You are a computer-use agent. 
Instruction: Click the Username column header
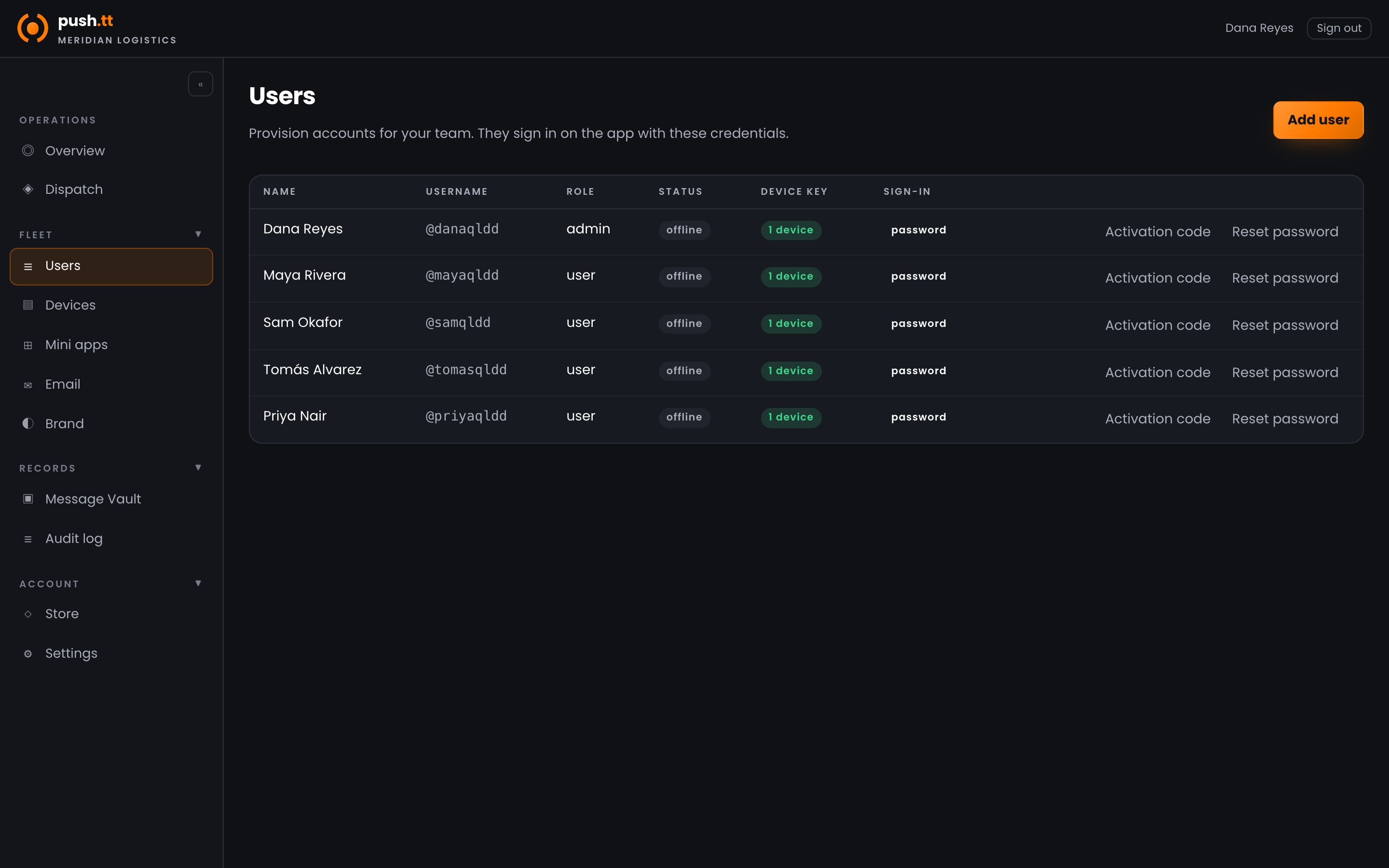456,191
